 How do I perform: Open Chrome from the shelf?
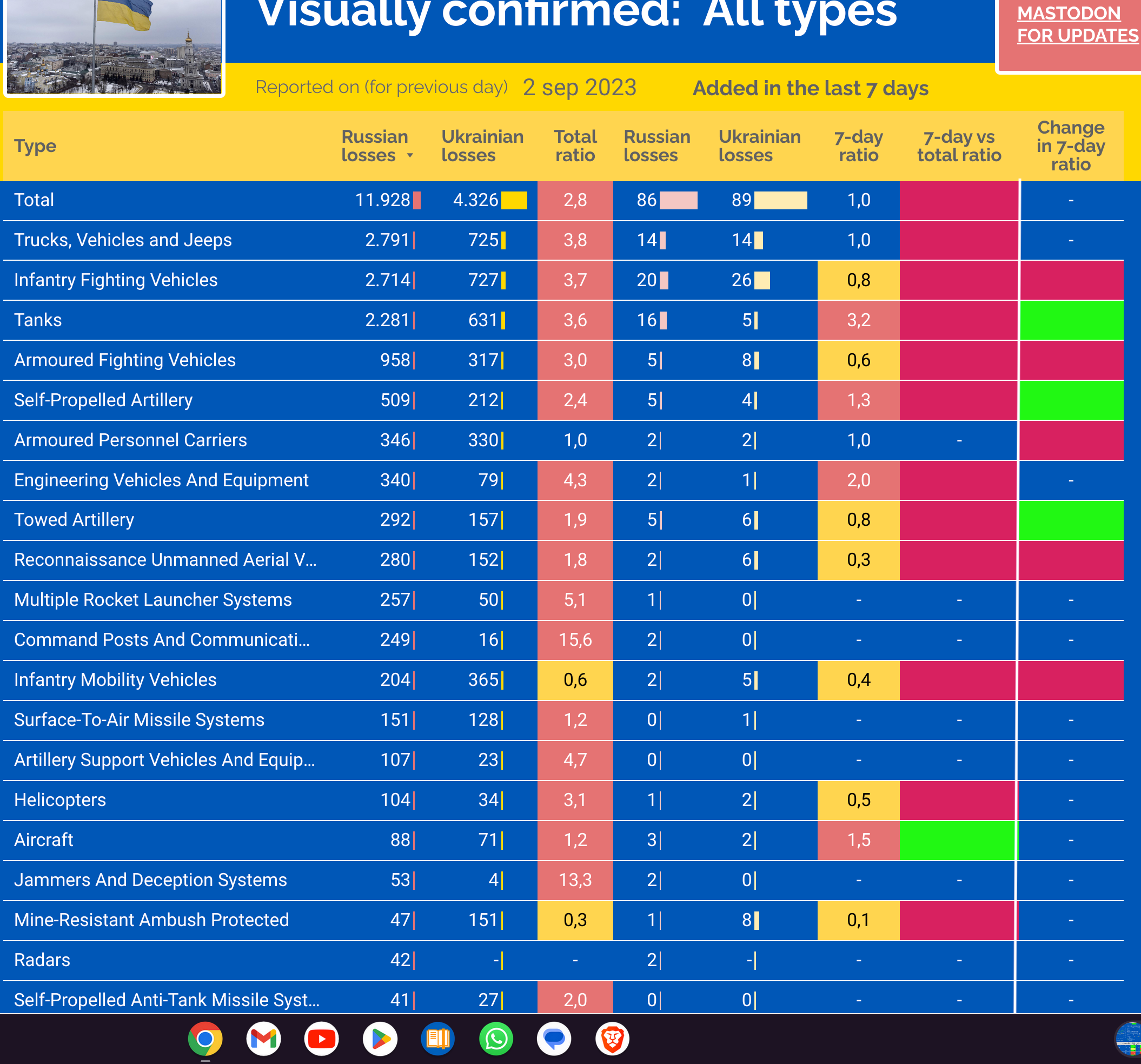pyautogui.click(x=205, y=1038)
